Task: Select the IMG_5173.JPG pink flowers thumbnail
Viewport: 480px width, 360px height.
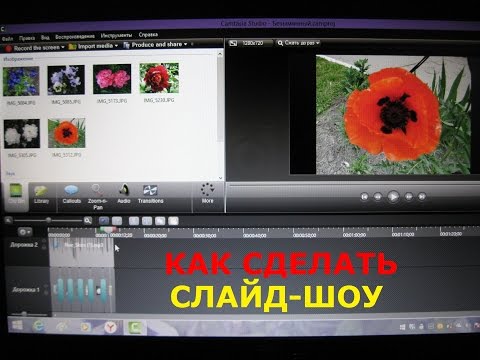Action: (x=112, y=79)
